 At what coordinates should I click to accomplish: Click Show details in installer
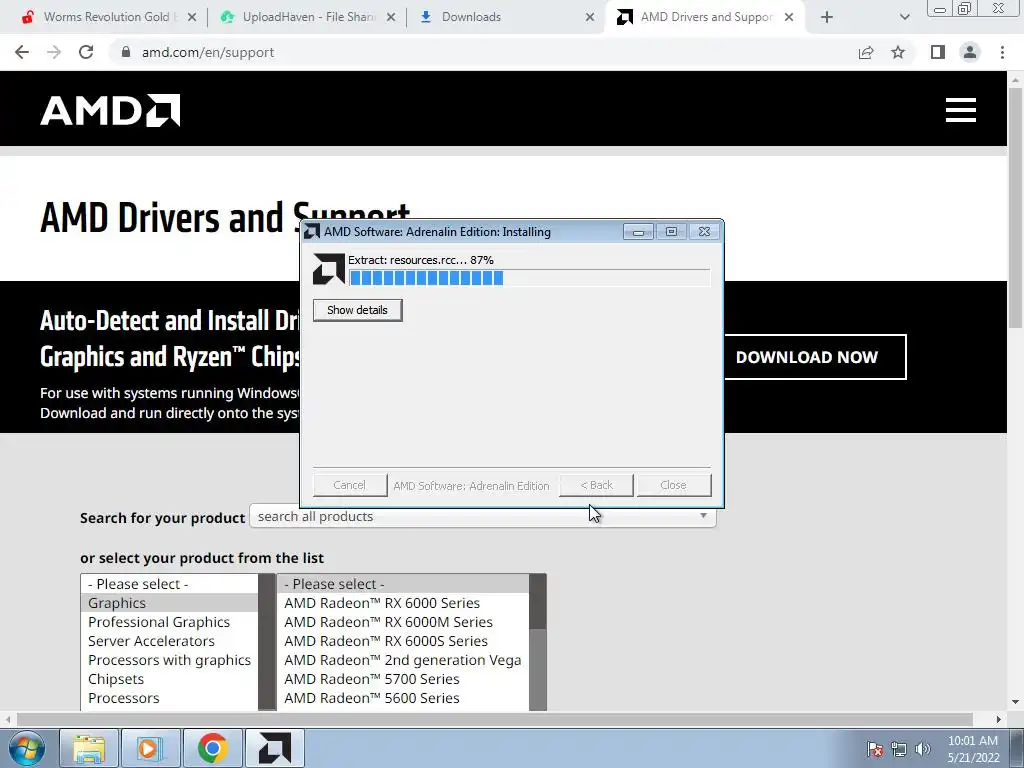[357, 310]
